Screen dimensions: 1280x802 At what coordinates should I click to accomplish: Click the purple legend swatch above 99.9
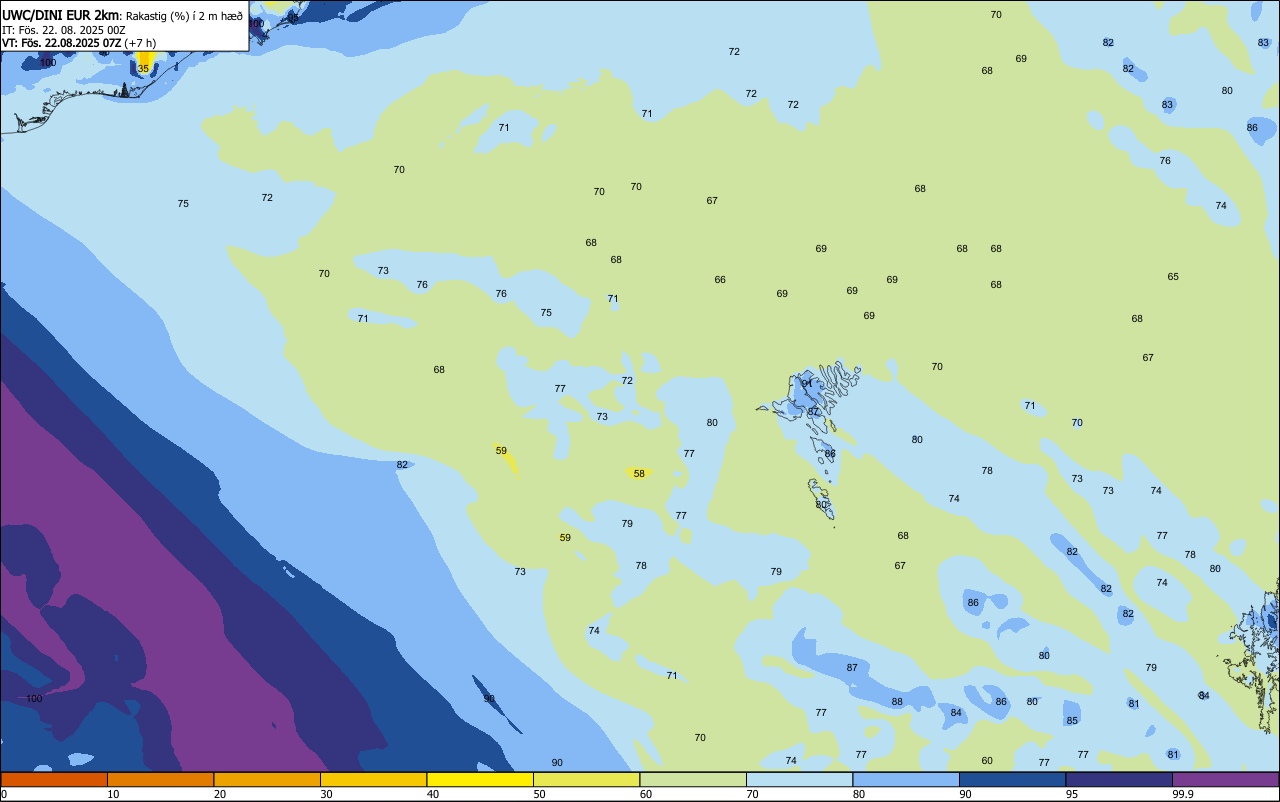tap(1225, 779)
